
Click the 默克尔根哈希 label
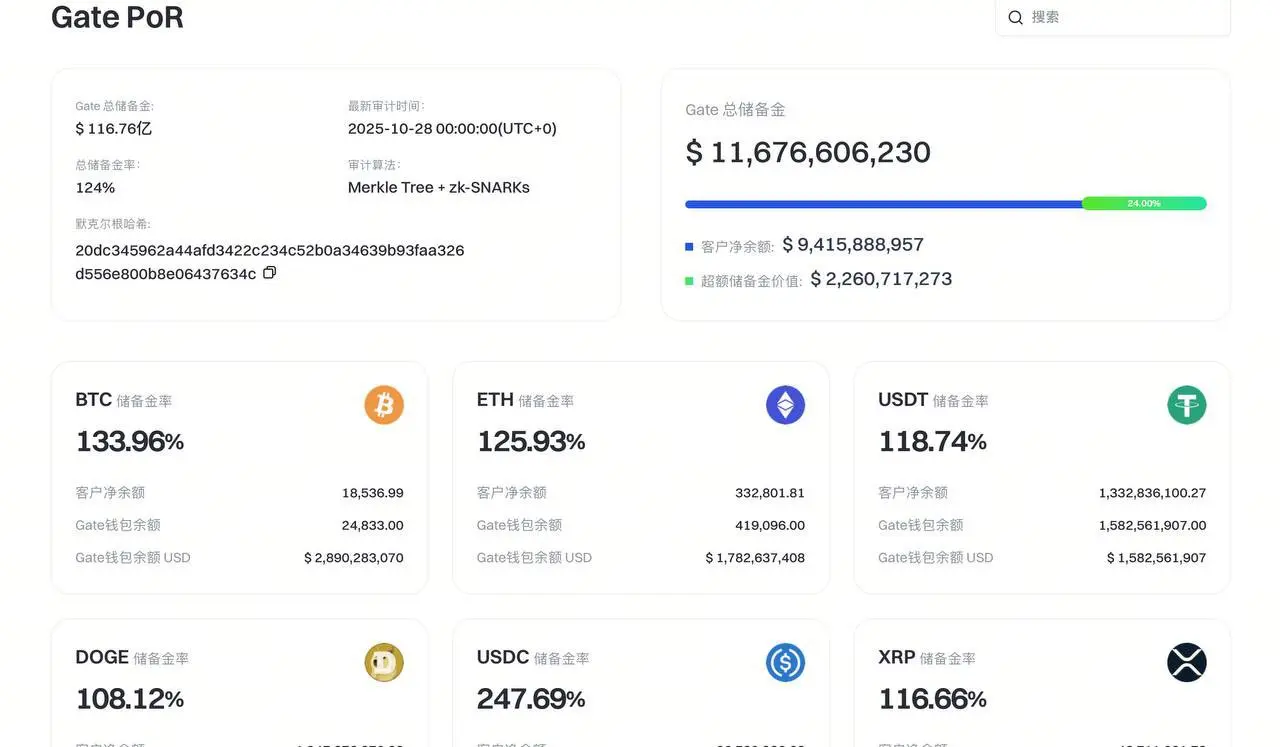(x=113, y=224)
